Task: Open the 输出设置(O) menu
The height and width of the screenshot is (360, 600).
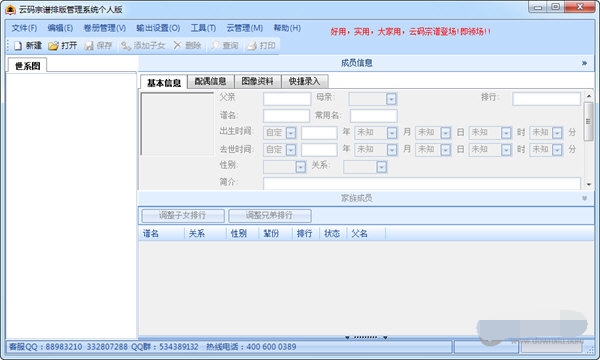Action: click(x=158, y=28)
